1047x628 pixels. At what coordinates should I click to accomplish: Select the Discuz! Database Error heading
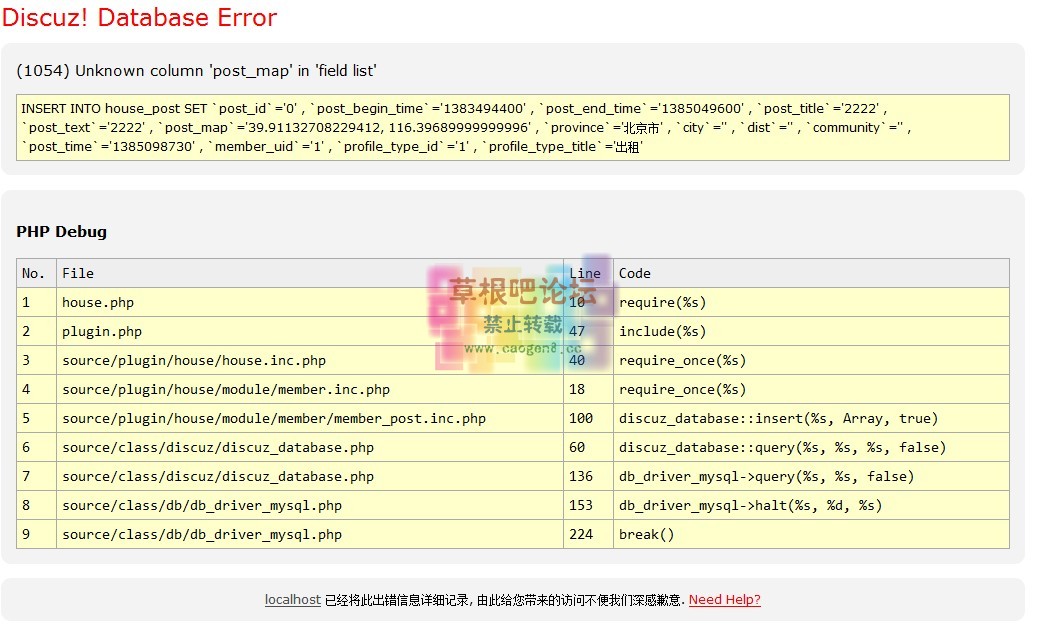140,18
